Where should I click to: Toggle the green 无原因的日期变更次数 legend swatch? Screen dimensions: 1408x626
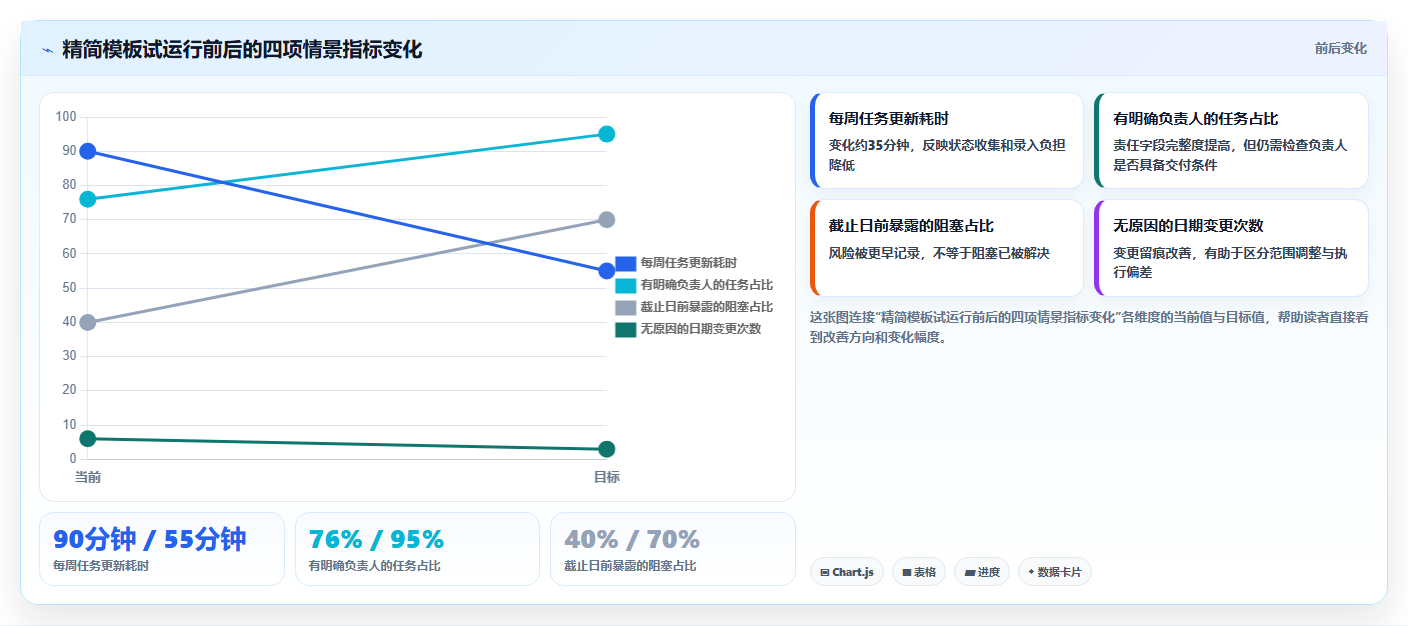point(625,329)
